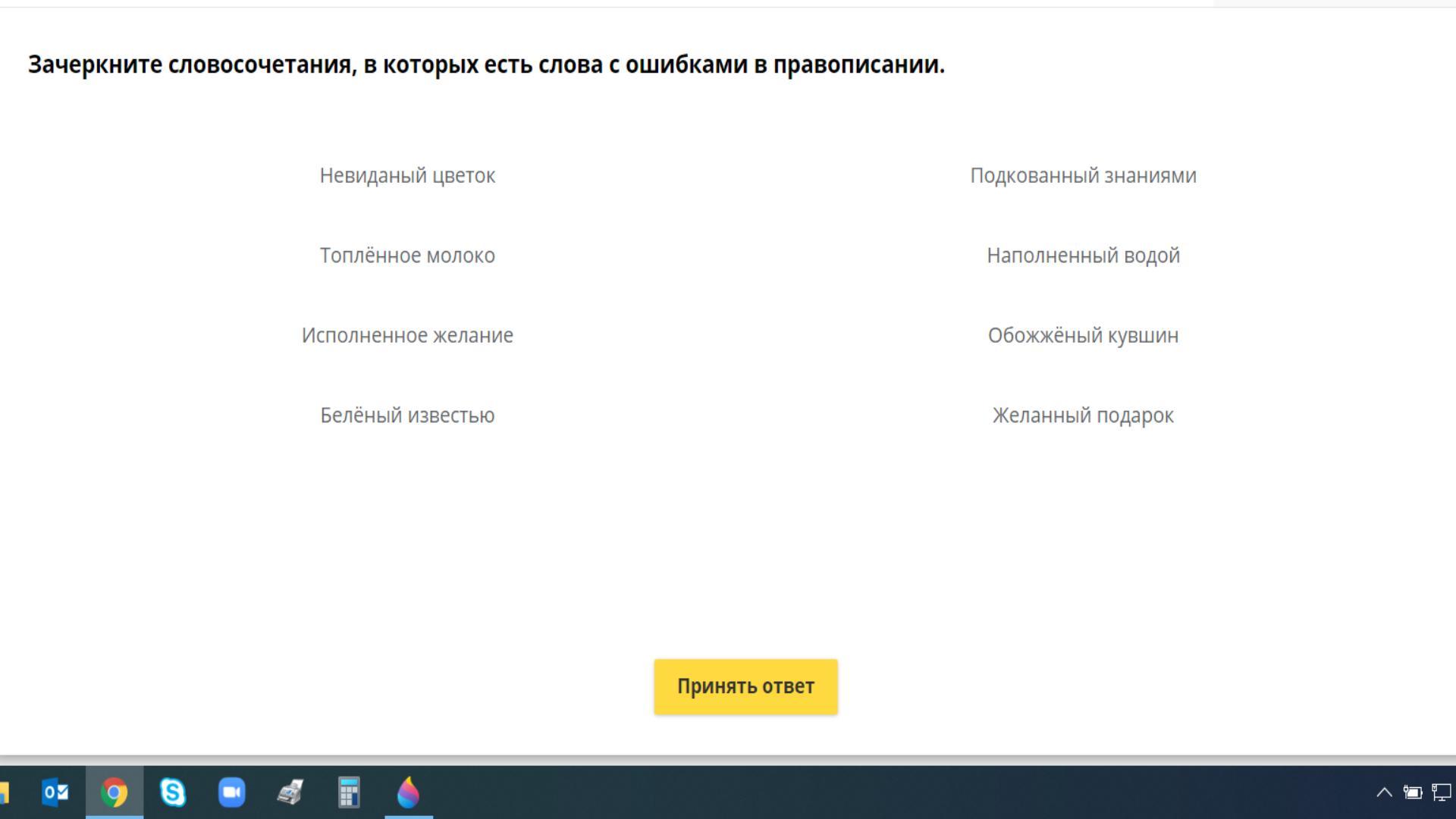Launch Zoom from the taskbar
The image size is (1456, 819).
231,792
